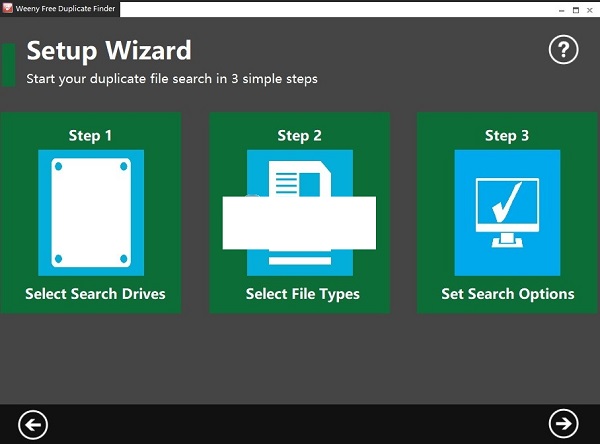This screenshot has width=600, height=444.
Task: Click the '3 simple steps' subtitle text
Action: [274, 79]
